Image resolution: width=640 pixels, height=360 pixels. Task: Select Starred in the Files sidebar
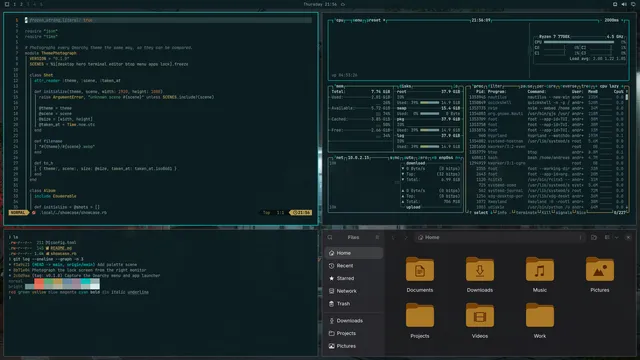(x=354, y=278)
